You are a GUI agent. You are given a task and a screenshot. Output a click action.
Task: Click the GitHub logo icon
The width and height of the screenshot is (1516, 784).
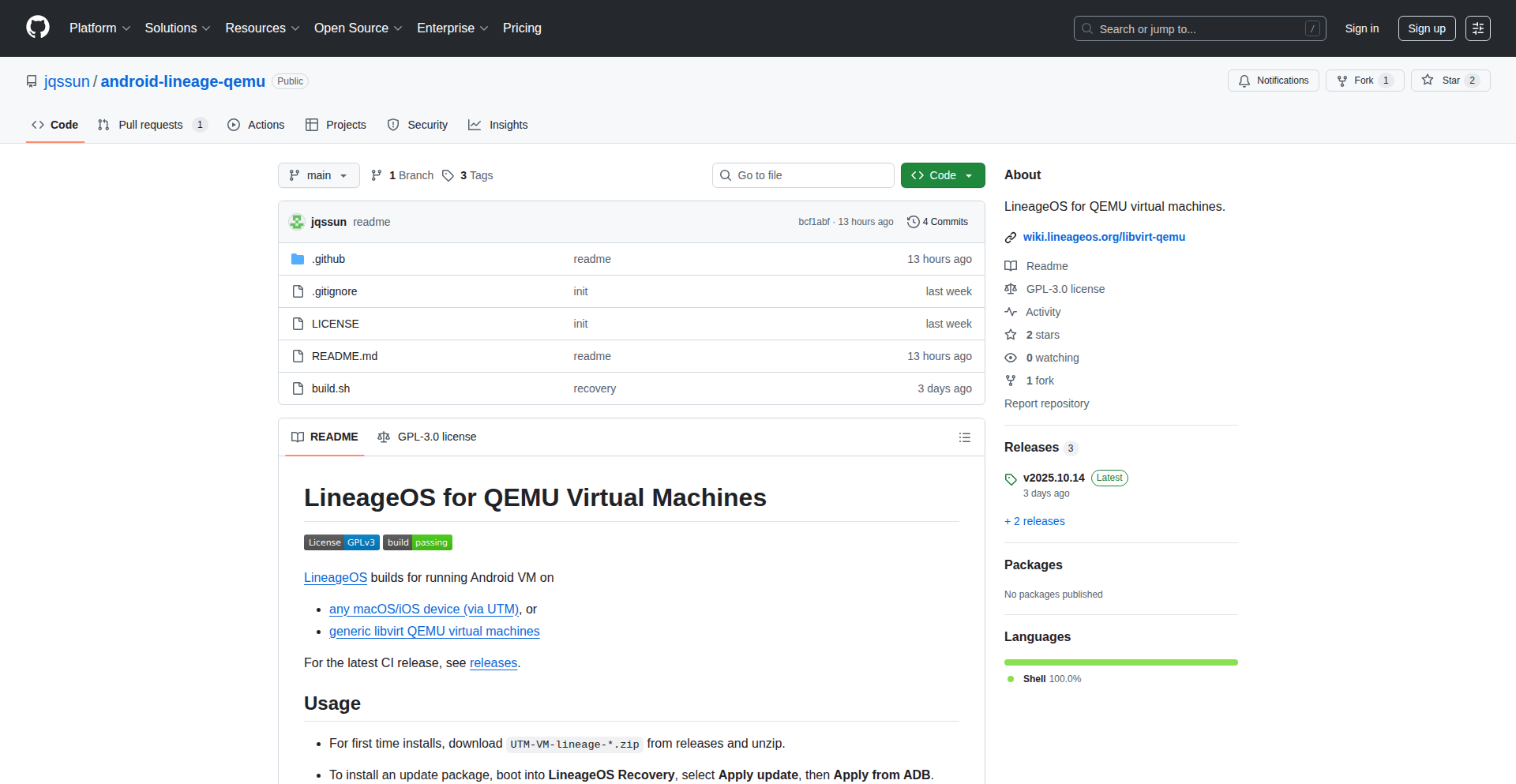(38, 28)
